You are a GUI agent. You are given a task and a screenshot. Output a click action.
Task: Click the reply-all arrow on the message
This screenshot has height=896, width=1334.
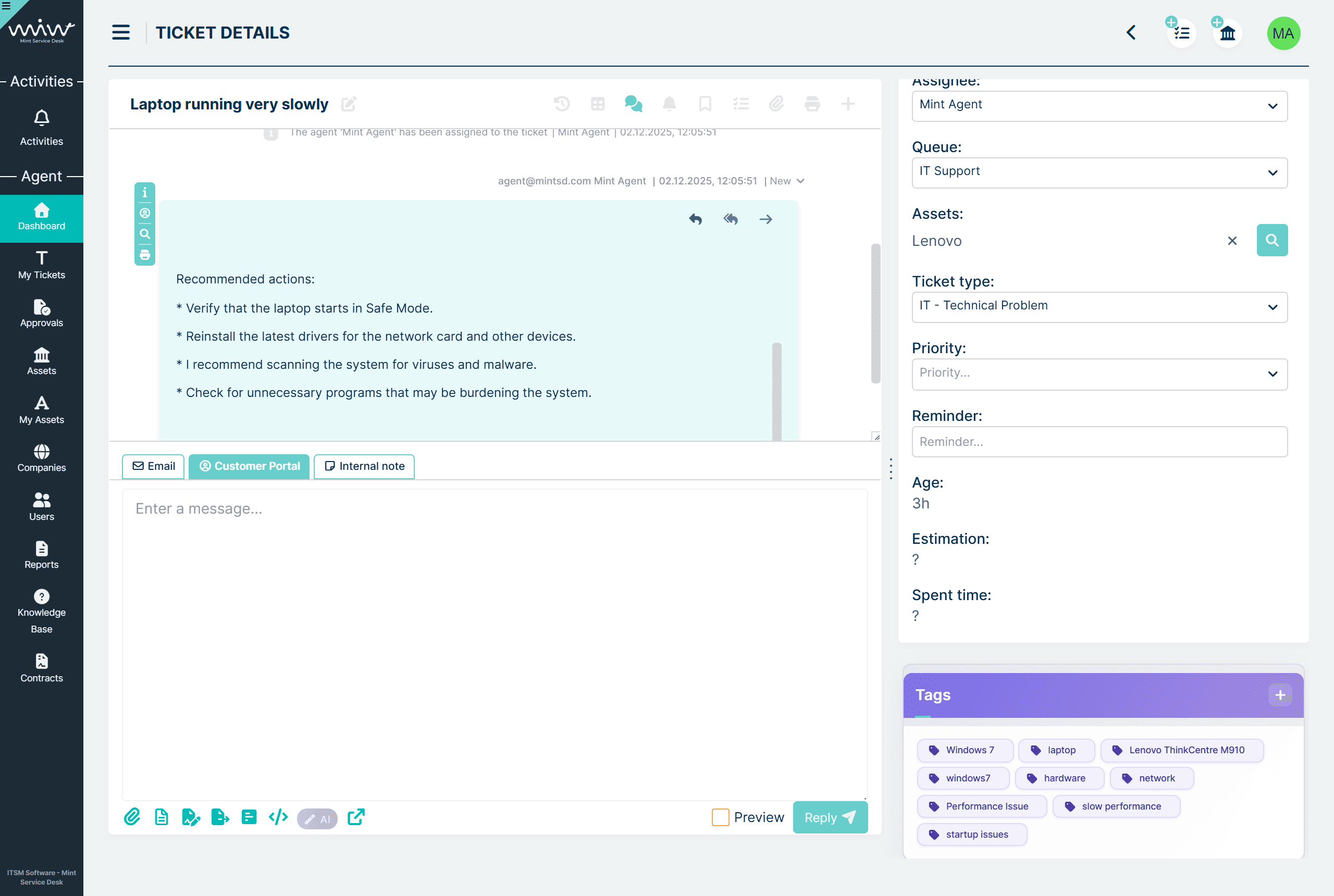(x=731, y=219)
